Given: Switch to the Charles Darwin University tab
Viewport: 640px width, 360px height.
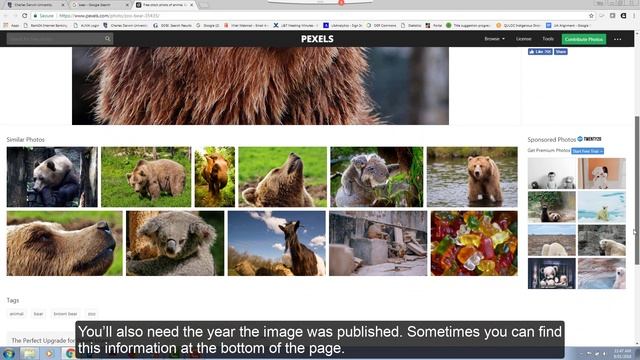Looking at the screenshot, I should pos(36,5).
